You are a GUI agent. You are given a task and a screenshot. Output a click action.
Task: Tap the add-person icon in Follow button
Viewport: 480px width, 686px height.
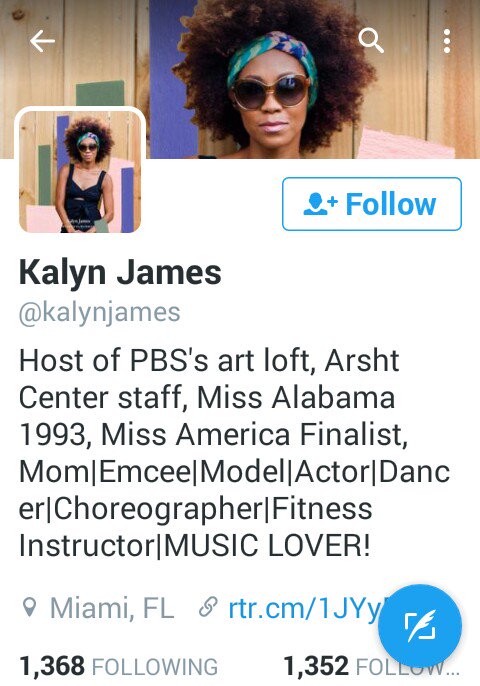320,204
